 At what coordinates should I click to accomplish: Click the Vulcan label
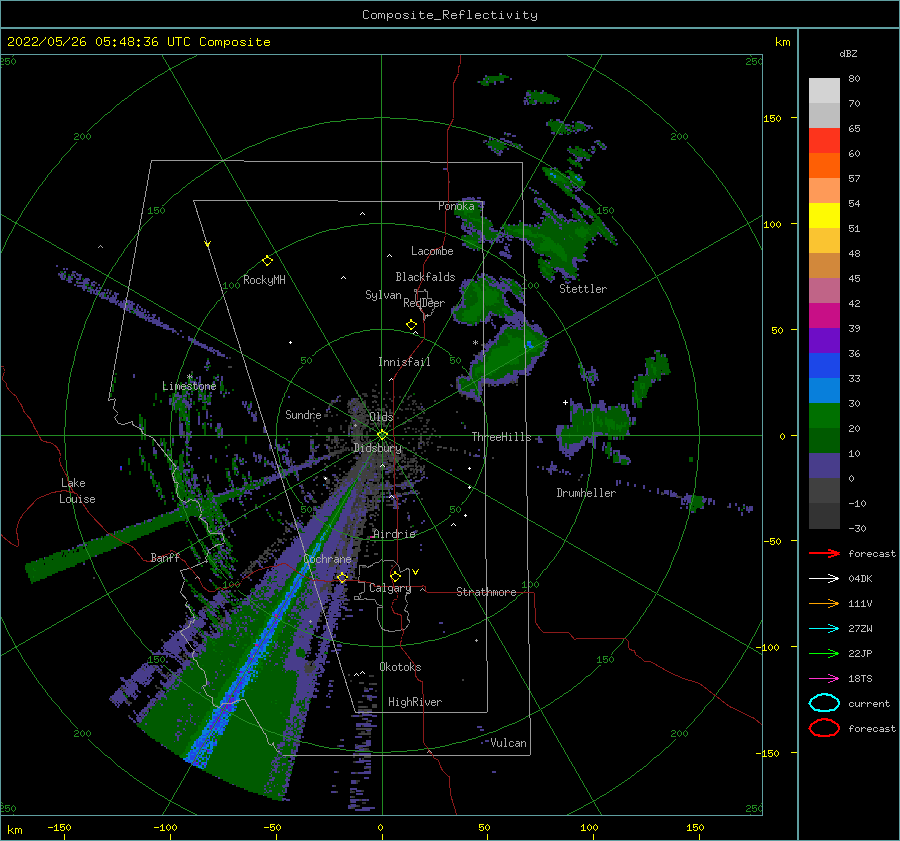pos(509,743)
